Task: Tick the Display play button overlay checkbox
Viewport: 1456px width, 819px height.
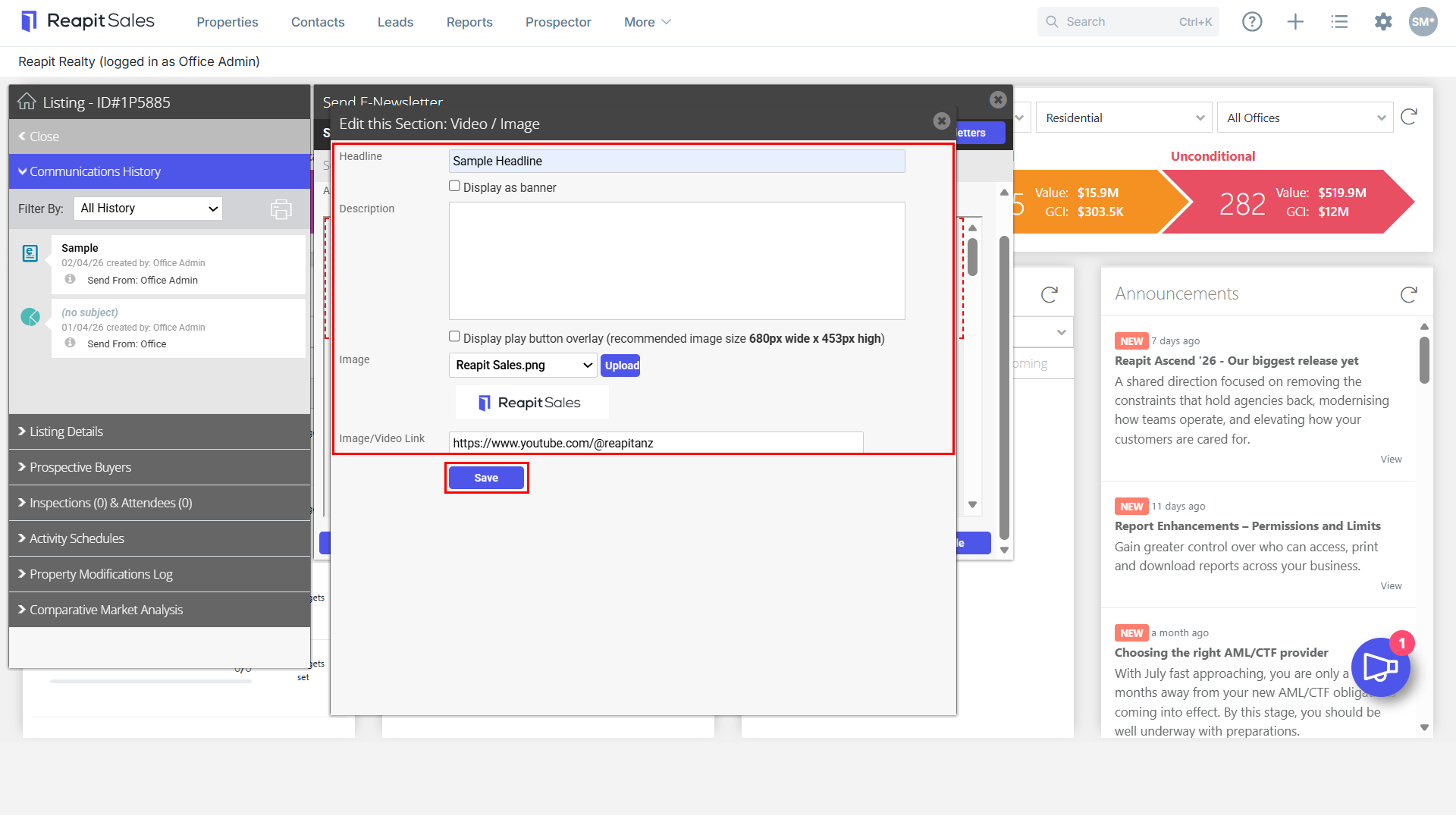Action: tap(454, 337)
